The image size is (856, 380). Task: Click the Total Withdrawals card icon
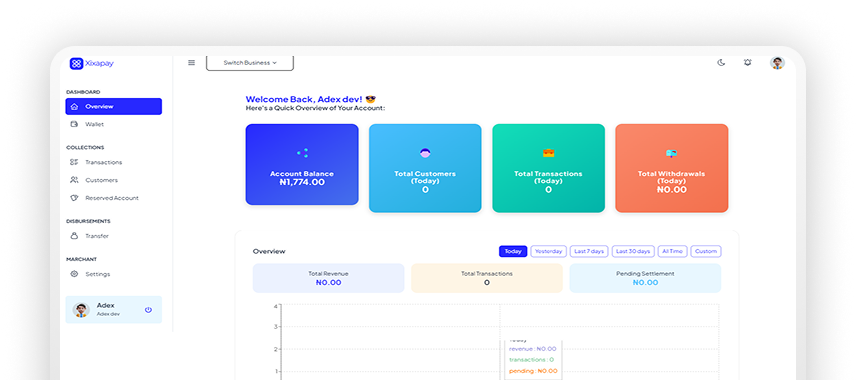coord(671,153)
